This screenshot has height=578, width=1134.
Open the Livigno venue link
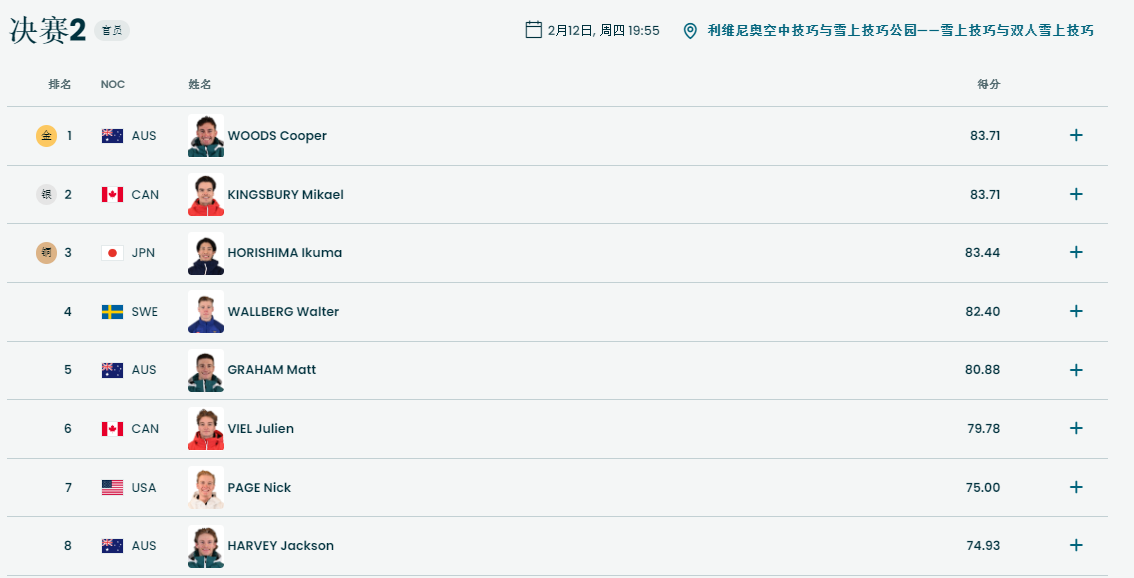pos(900,31)
